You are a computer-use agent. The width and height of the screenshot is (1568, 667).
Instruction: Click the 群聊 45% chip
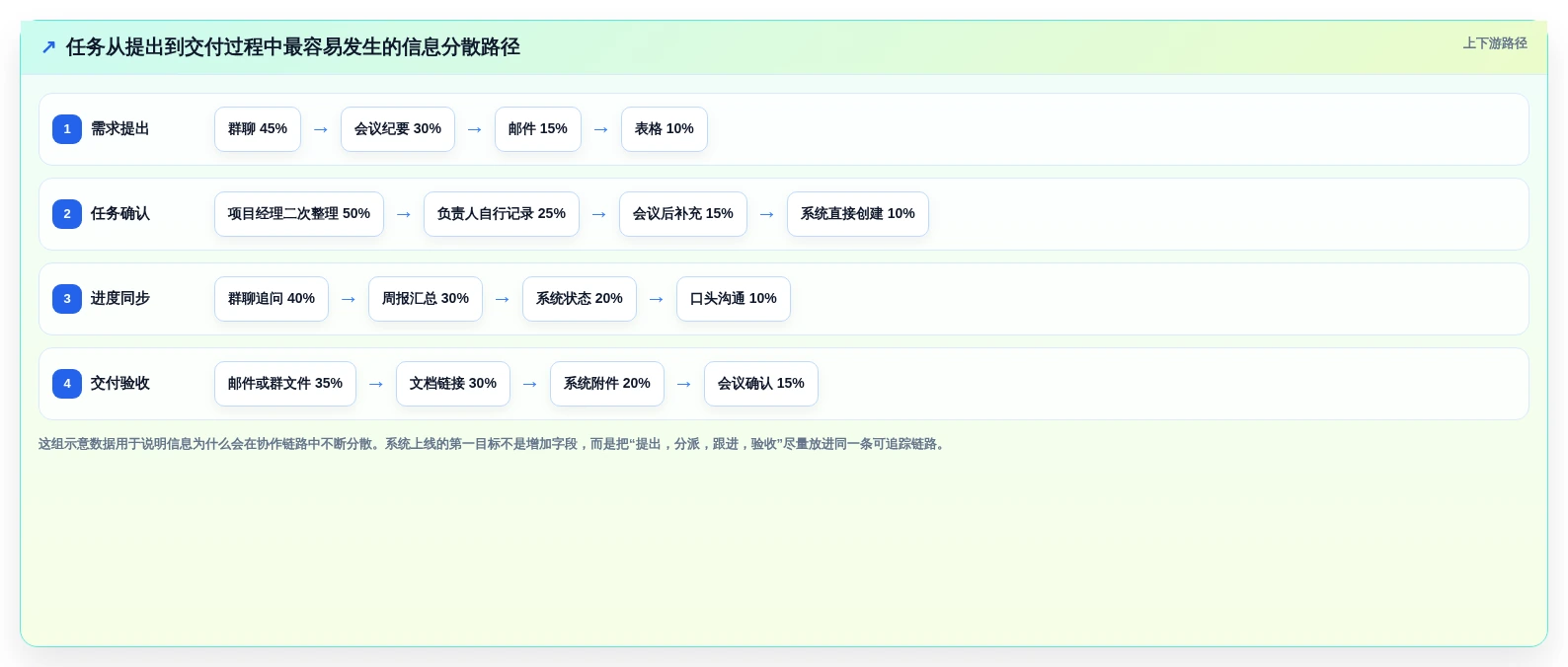pyautogui.click(x=258, y=129)
